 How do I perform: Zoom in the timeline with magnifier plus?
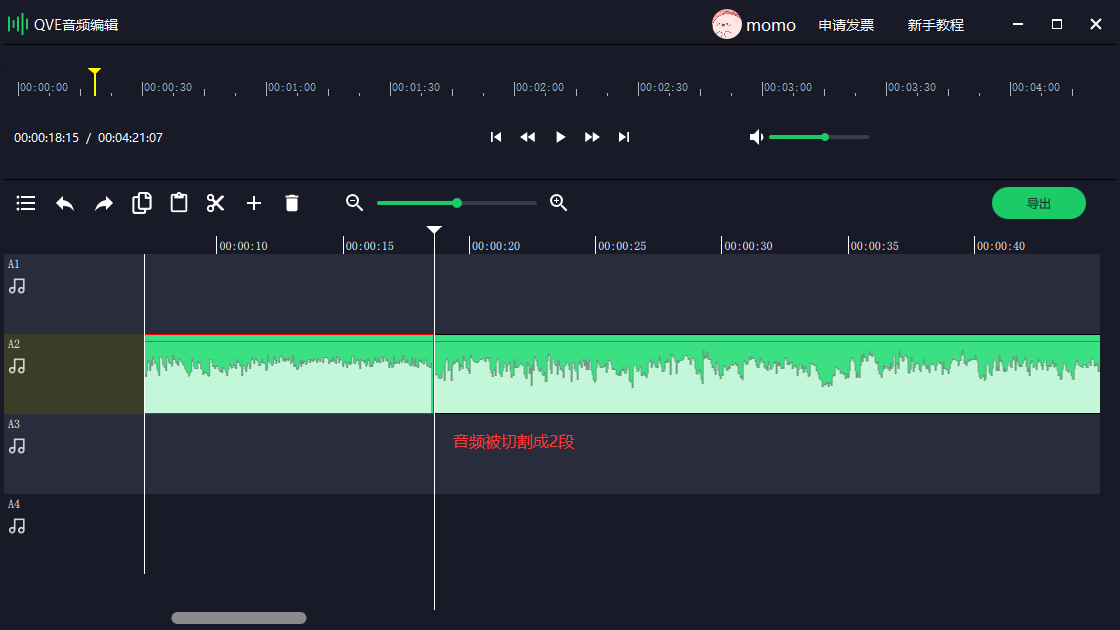(x=559, y=203)
